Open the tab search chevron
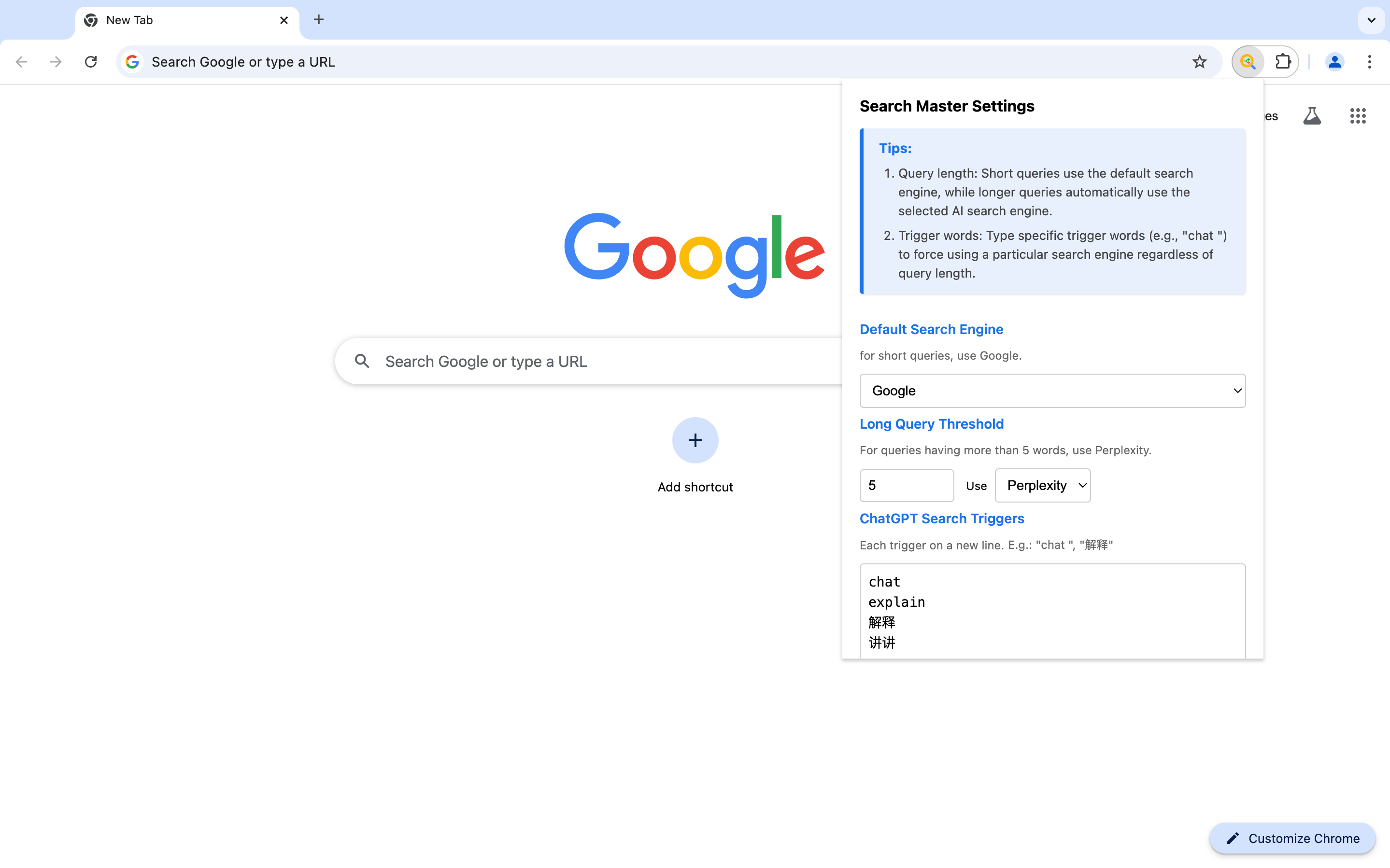 [1371, 20]
